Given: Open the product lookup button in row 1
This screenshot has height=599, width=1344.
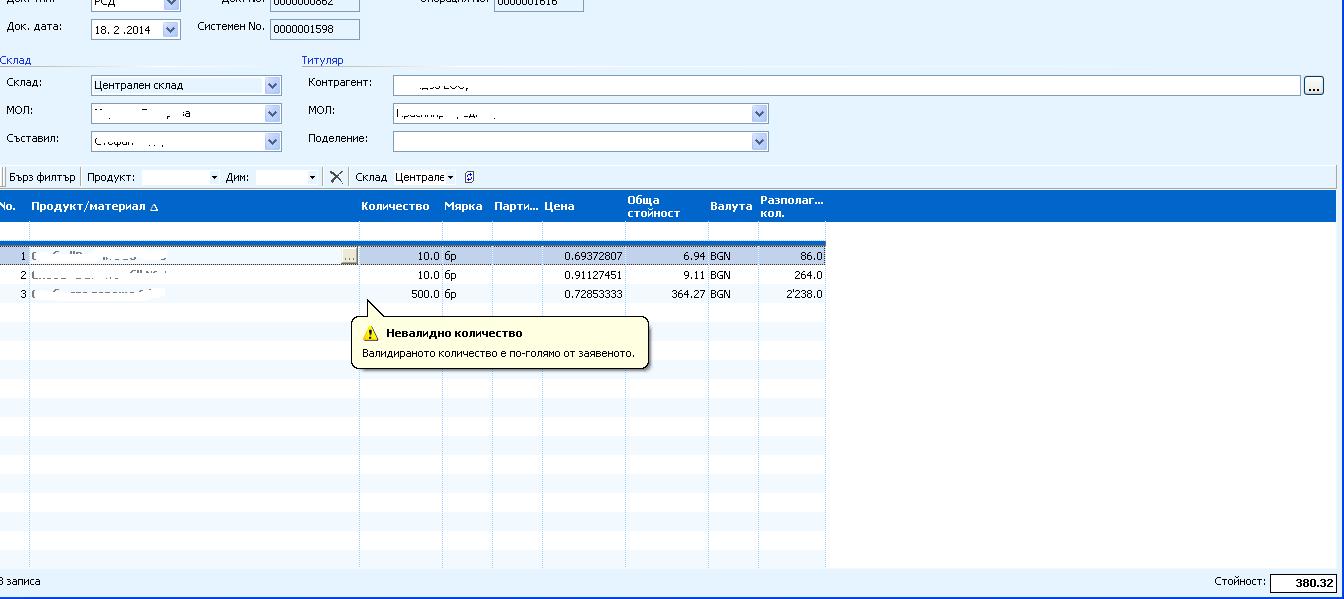Looking at the screenshot, I should point(348,257).
